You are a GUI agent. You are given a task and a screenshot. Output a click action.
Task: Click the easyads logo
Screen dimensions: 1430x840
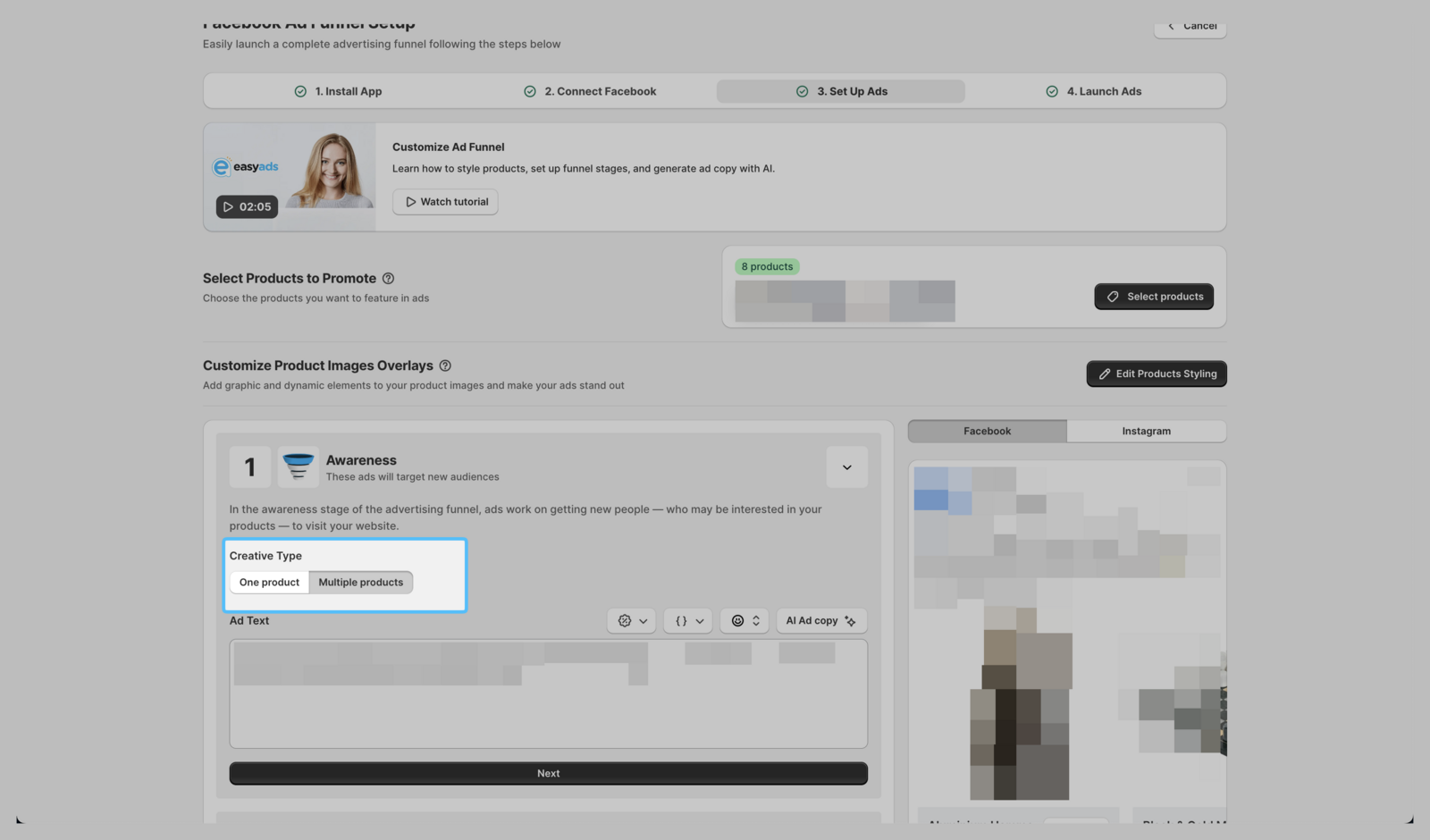pos(246,167)
